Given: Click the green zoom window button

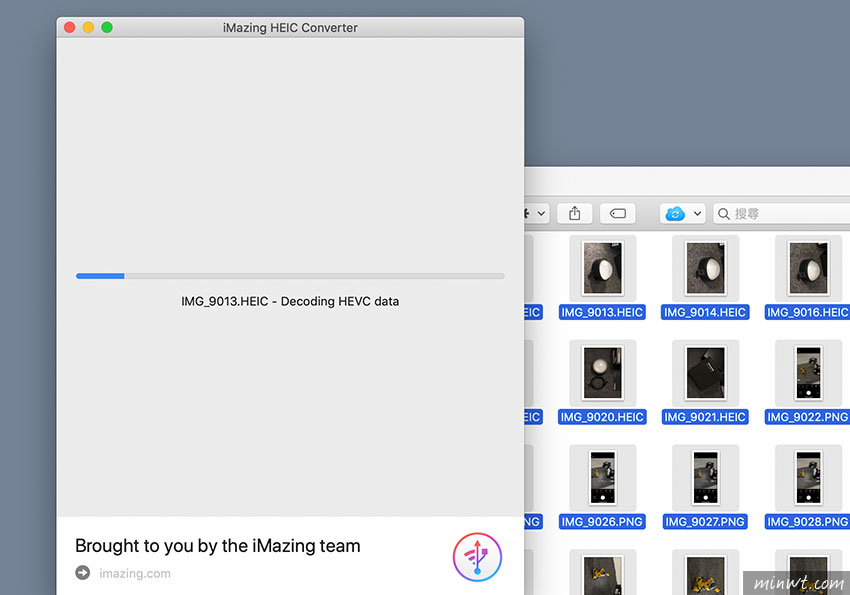Looking at the screenshot, I should [x=107, y=27].
